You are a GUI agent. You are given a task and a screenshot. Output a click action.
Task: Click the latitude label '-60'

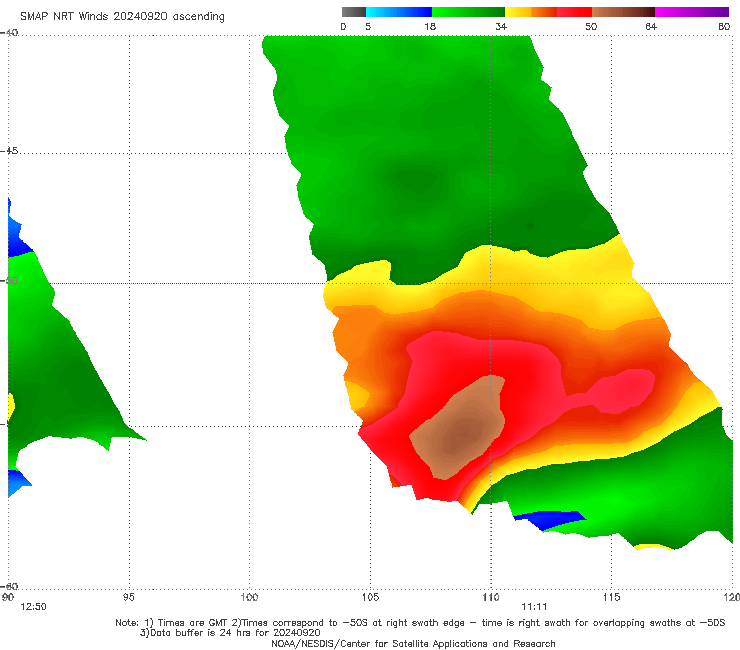coord(9,586)
